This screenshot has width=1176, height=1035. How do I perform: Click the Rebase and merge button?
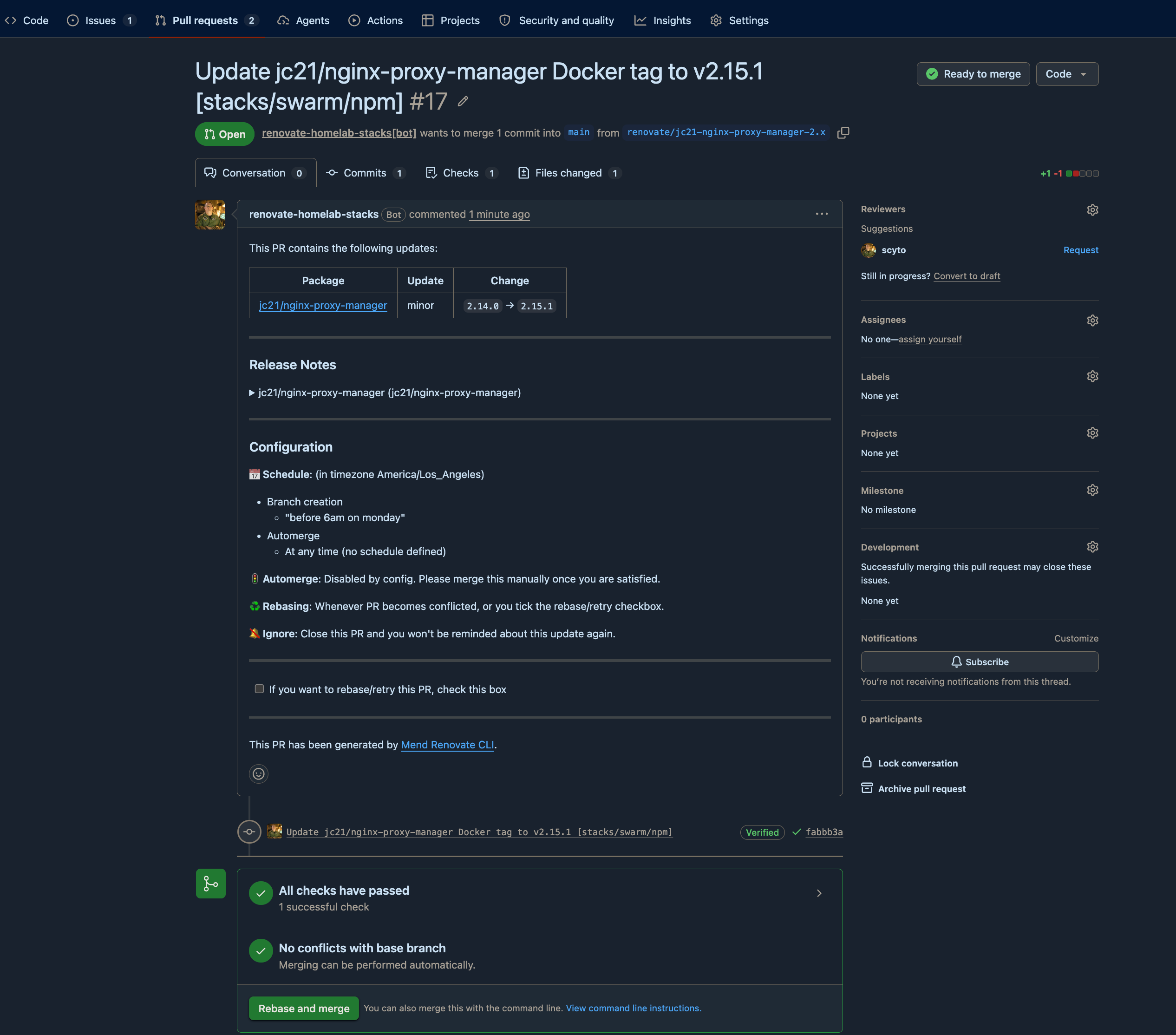[304, 1009]
